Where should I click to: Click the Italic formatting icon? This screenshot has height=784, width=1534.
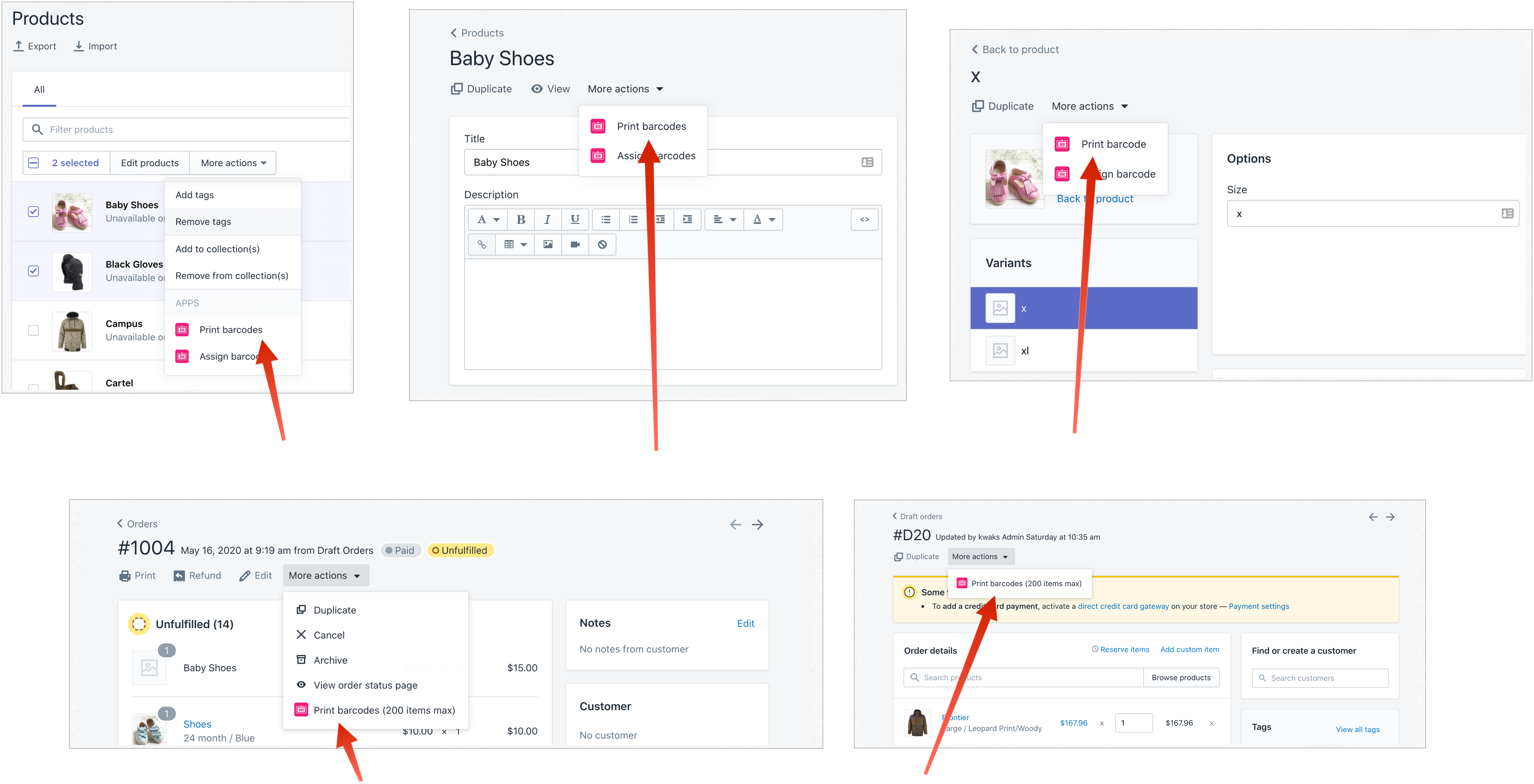(547, 220)
